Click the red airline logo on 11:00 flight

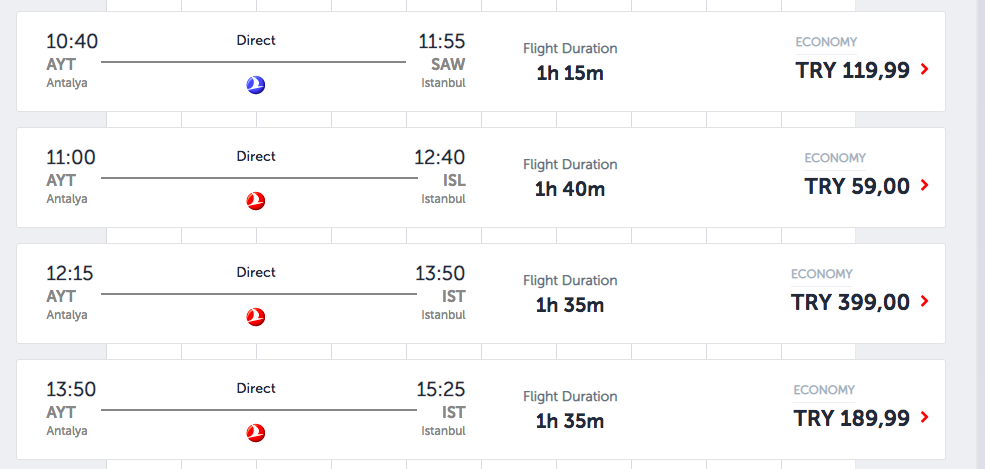256,202
